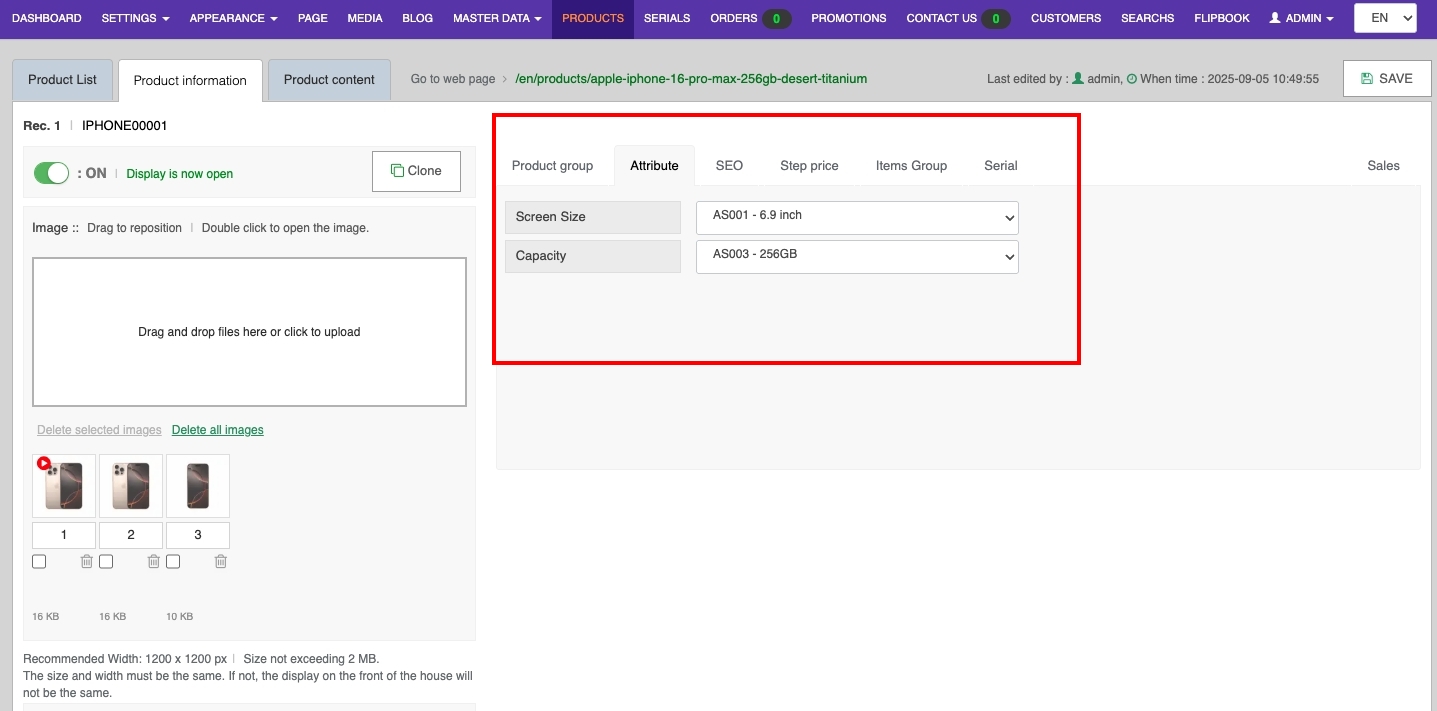This screenshot has width=1437, height=711.
Task: Click the Delete all images link
Action: 218,430
